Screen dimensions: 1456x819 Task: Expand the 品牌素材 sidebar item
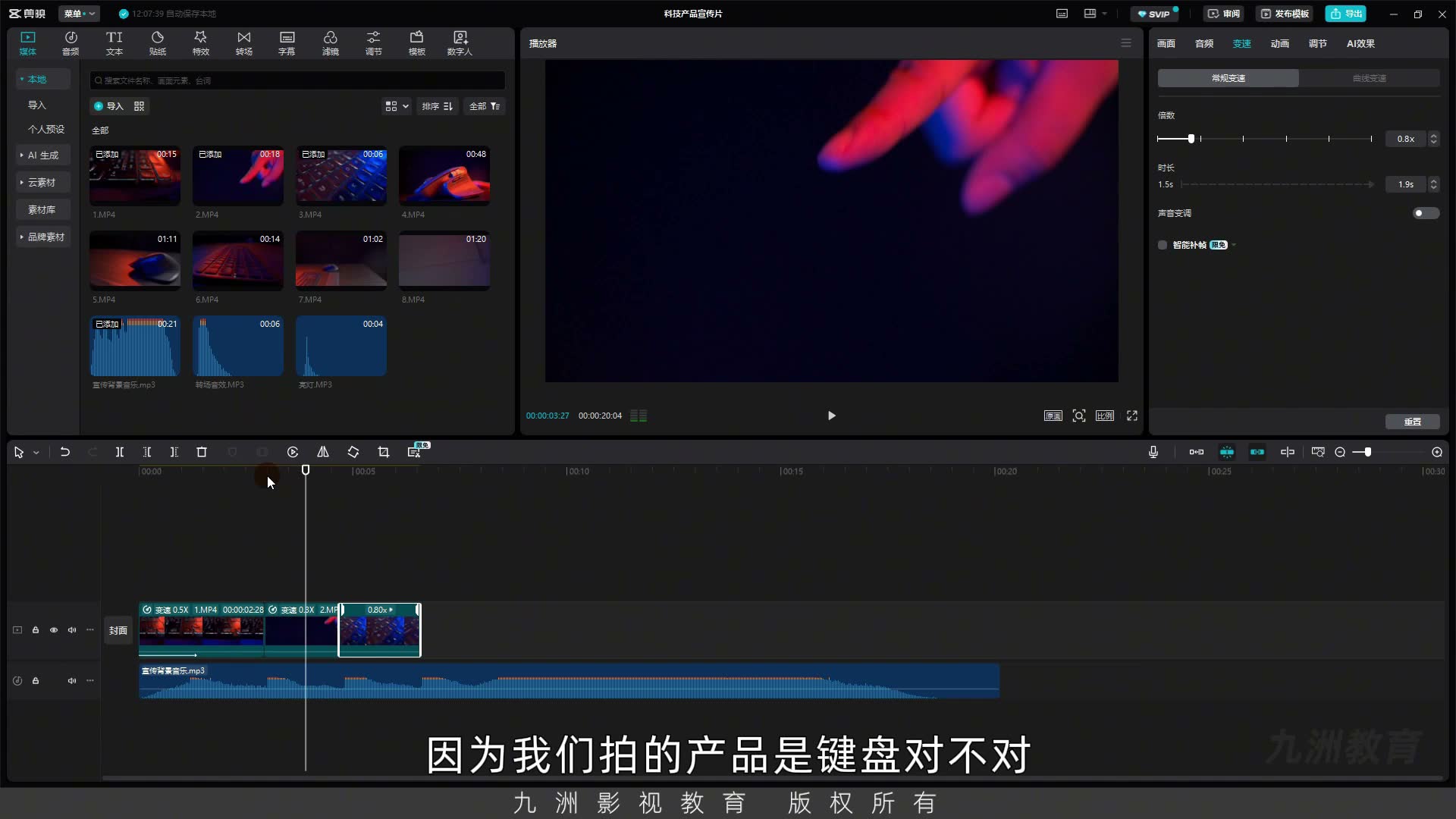[x=43, y=237]
